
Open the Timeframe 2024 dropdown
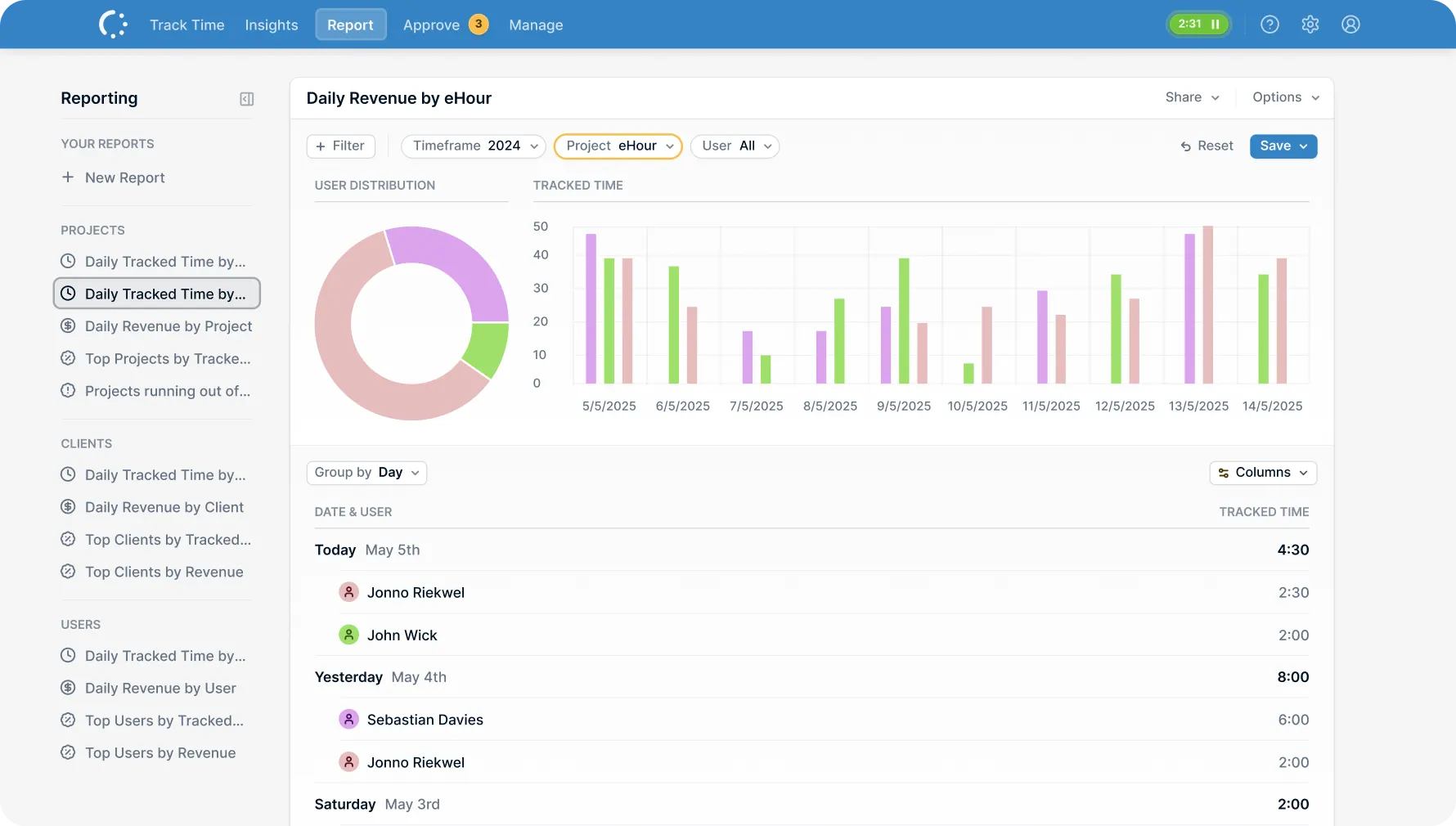[x=473, y=146]
